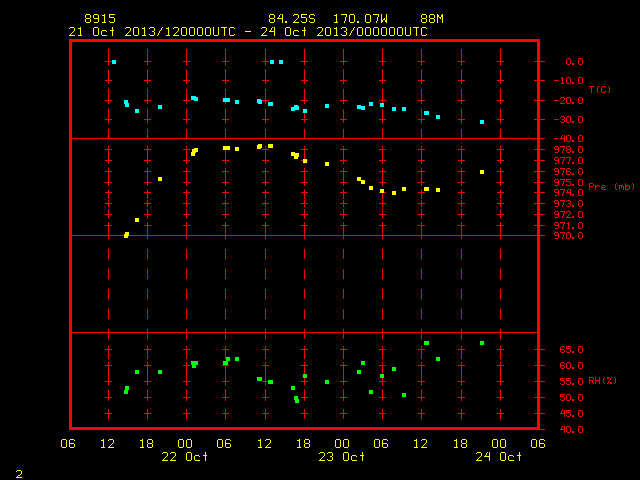The image size is (640, 480).
Task: Click the 65.0 humidity tick label
Action: [x=571, y=350]
